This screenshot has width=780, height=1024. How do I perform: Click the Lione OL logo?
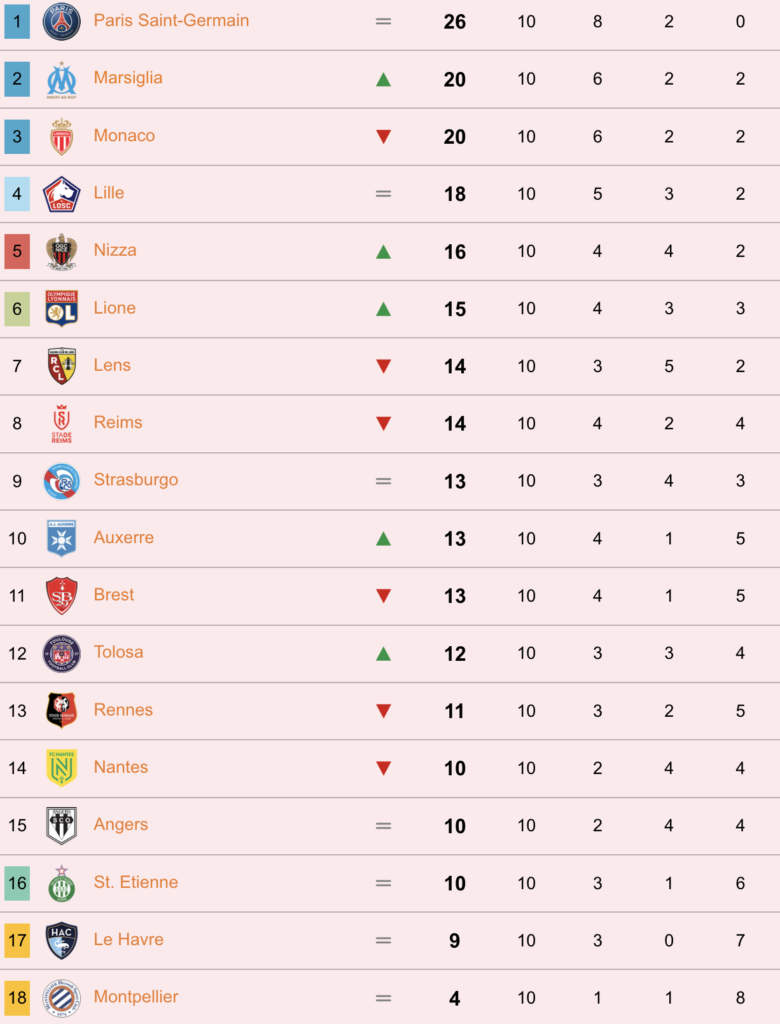point(61,308)
